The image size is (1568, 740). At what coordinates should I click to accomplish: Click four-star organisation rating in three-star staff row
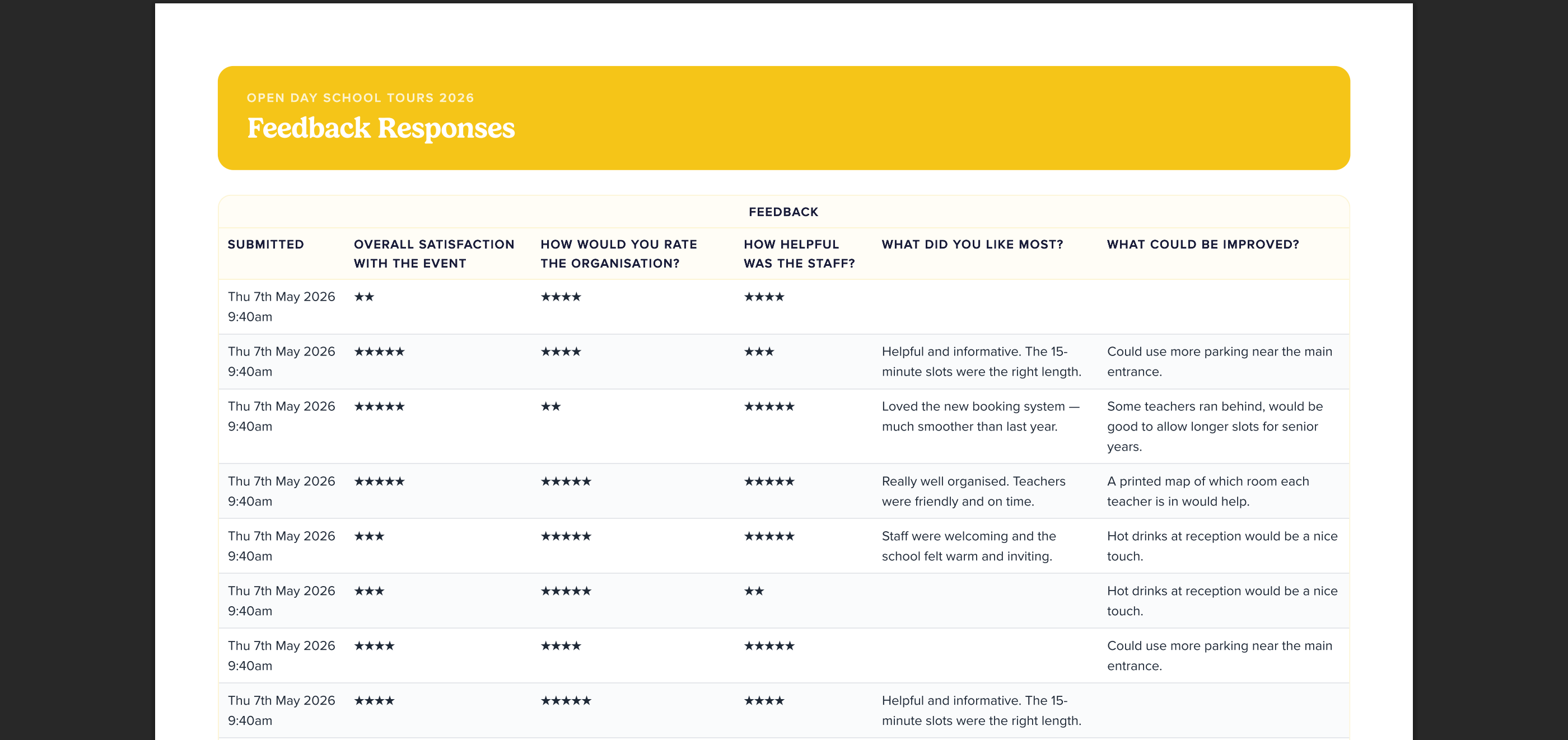click(561, 352)
